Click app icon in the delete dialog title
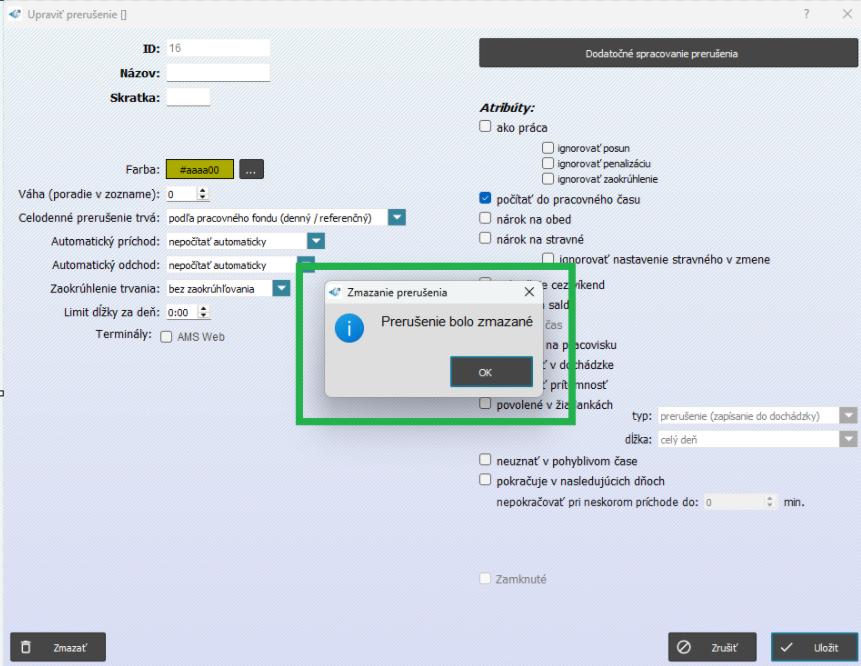 [335, 293]
